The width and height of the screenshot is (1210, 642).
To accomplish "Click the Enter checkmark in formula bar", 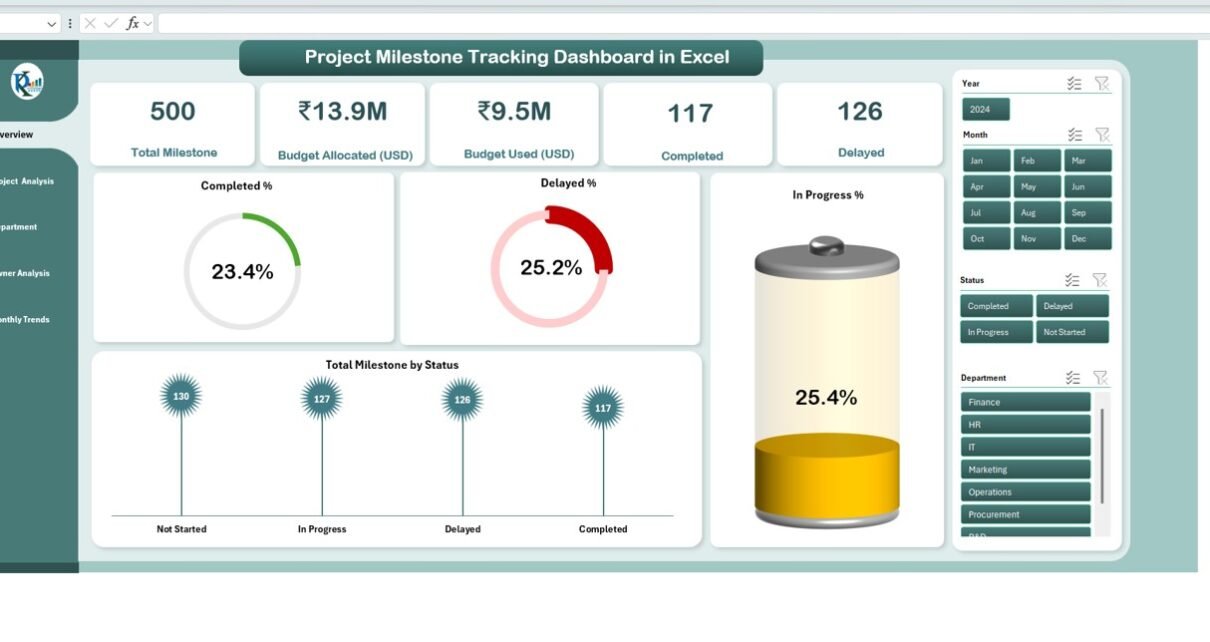I will click(110, 23).
